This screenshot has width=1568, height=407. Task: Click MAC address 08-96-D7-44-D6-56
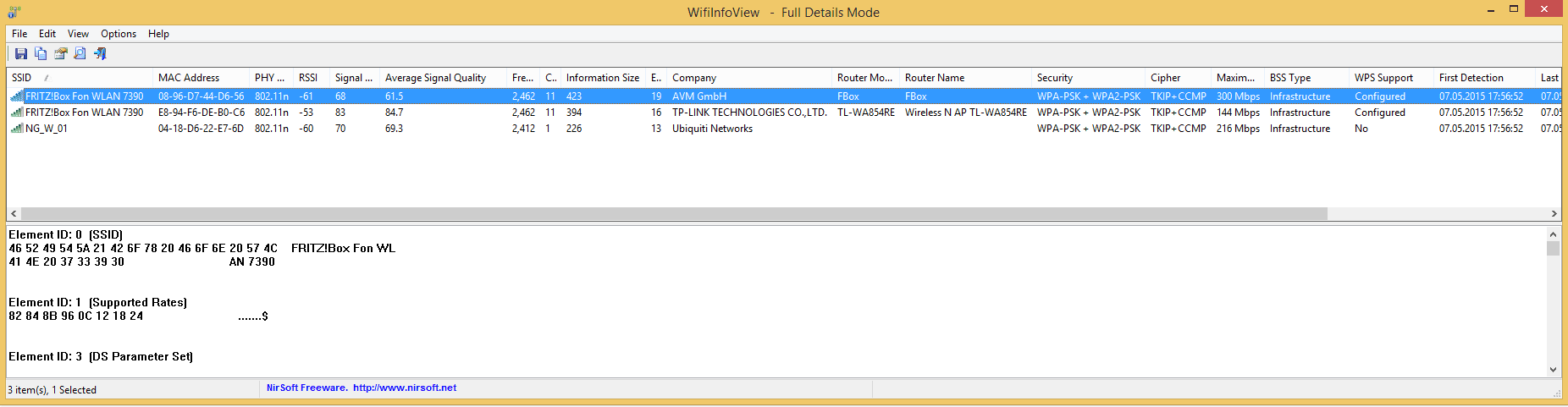pos(201,96)
